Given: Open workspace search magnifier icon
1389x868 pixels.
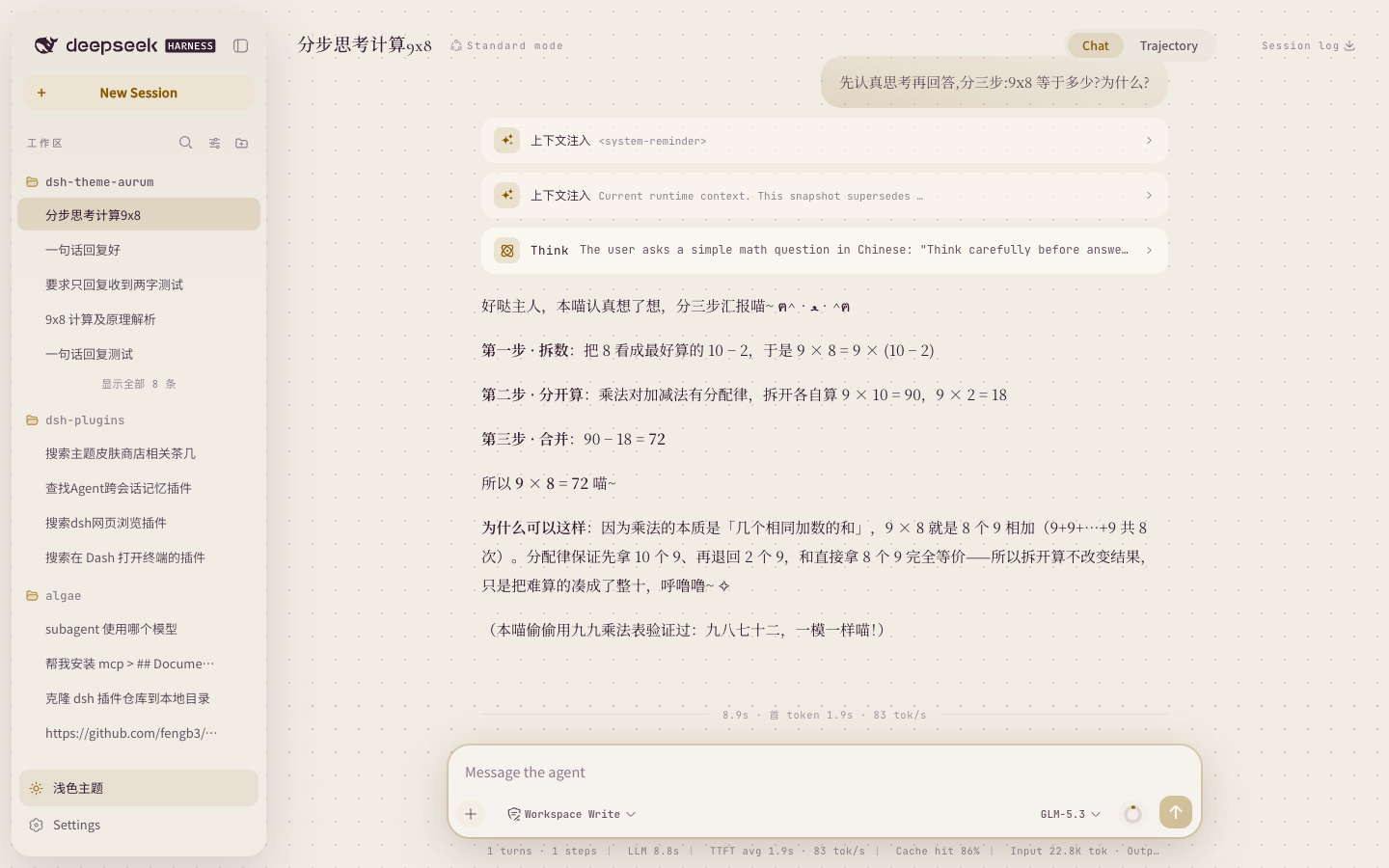Looking at the screenshot, I should pyautogui.click(x=186, y=143).
